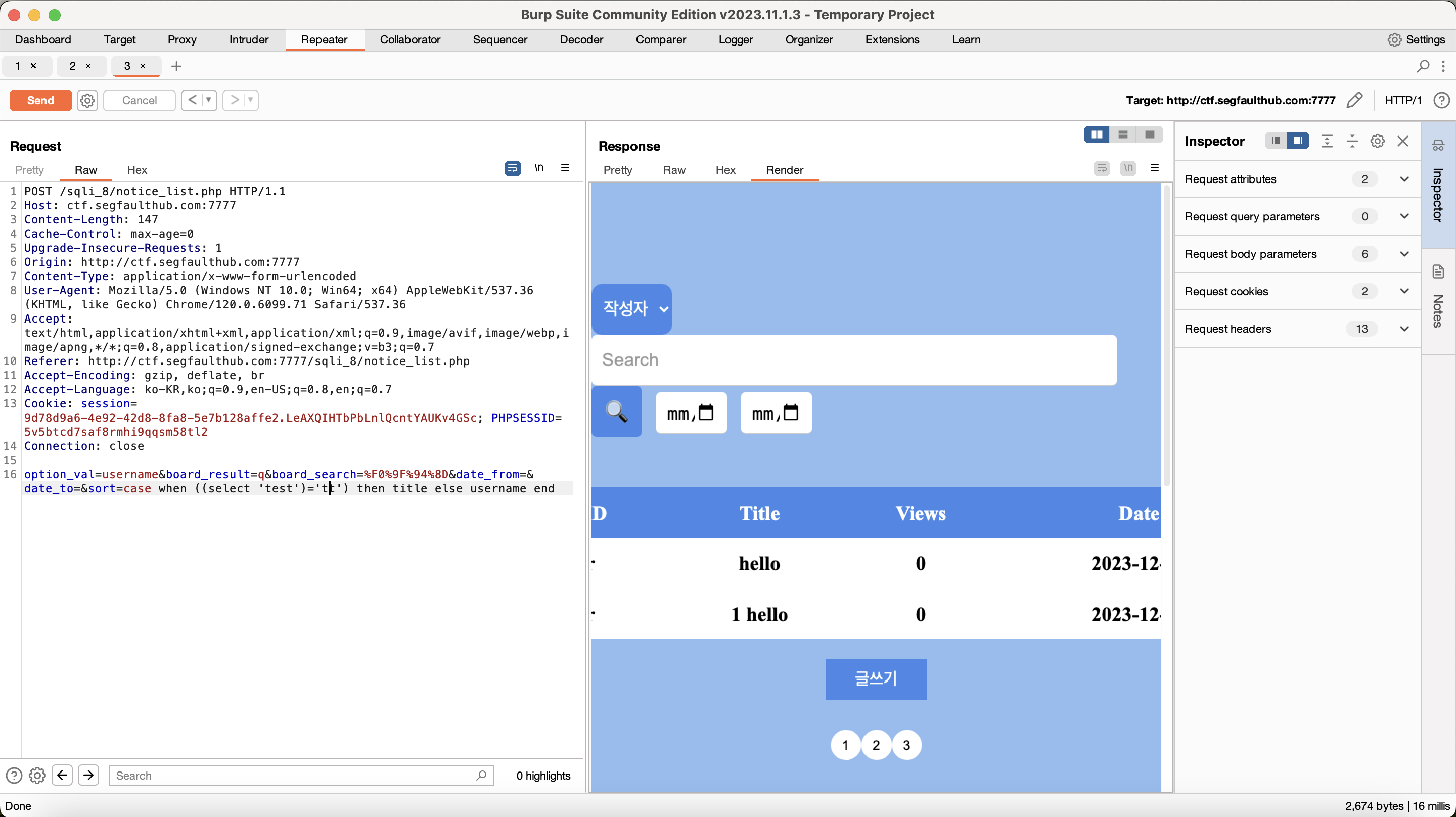The height and width of the screenshot is (817, 1456).
Task: Show request in Hex view
Action: click(x=137, y=170)
